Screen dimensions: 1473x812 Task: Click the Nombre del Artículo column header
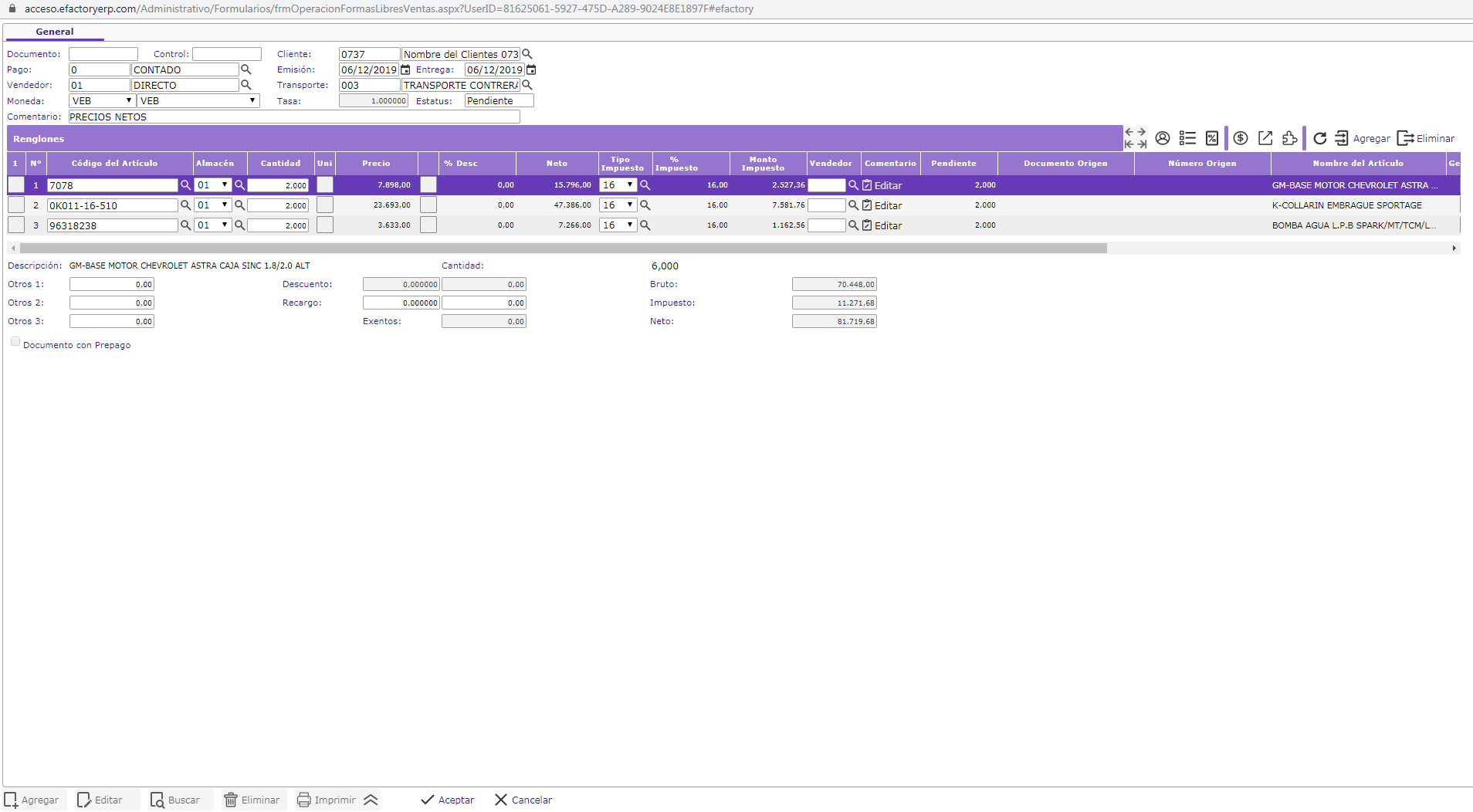tap(1357, 164)
